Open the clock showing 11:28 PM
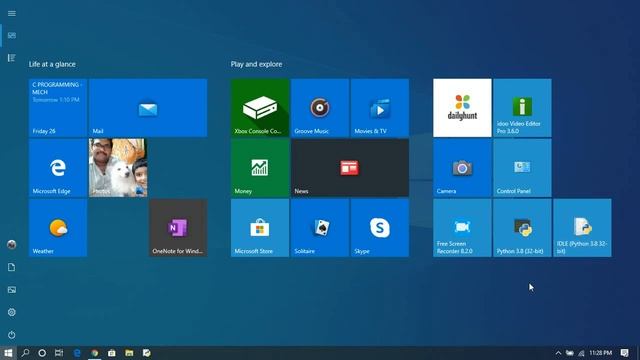The image size is (640, 360). (600, 353)
